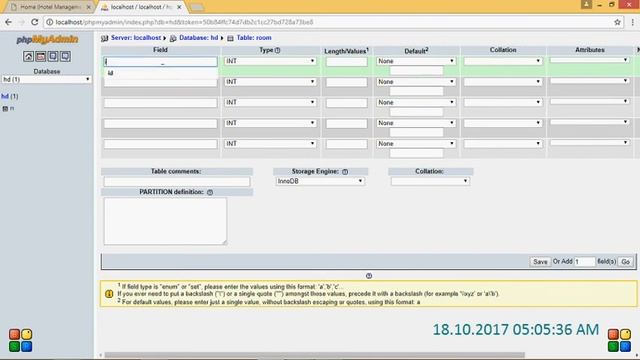Bookmark this page with the star icon
This screenshot has width=640, height=360.
pos(617,22)
